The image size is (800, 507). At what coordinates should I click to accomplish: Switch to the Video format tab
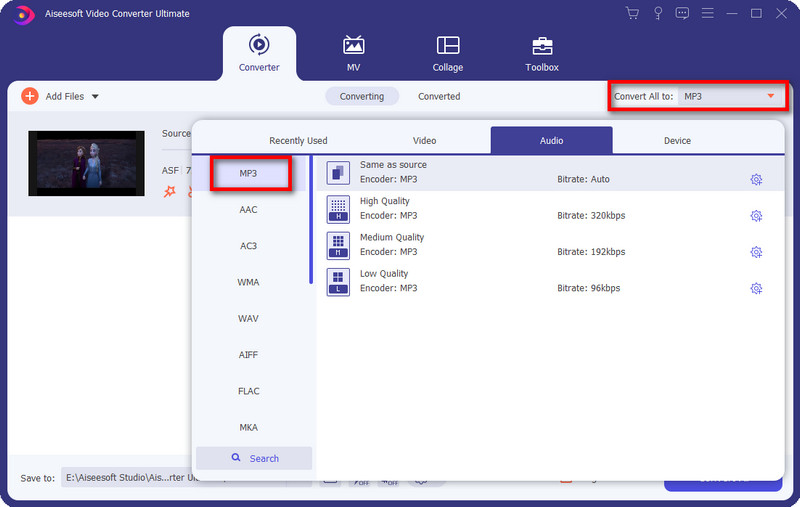(424, 141)
